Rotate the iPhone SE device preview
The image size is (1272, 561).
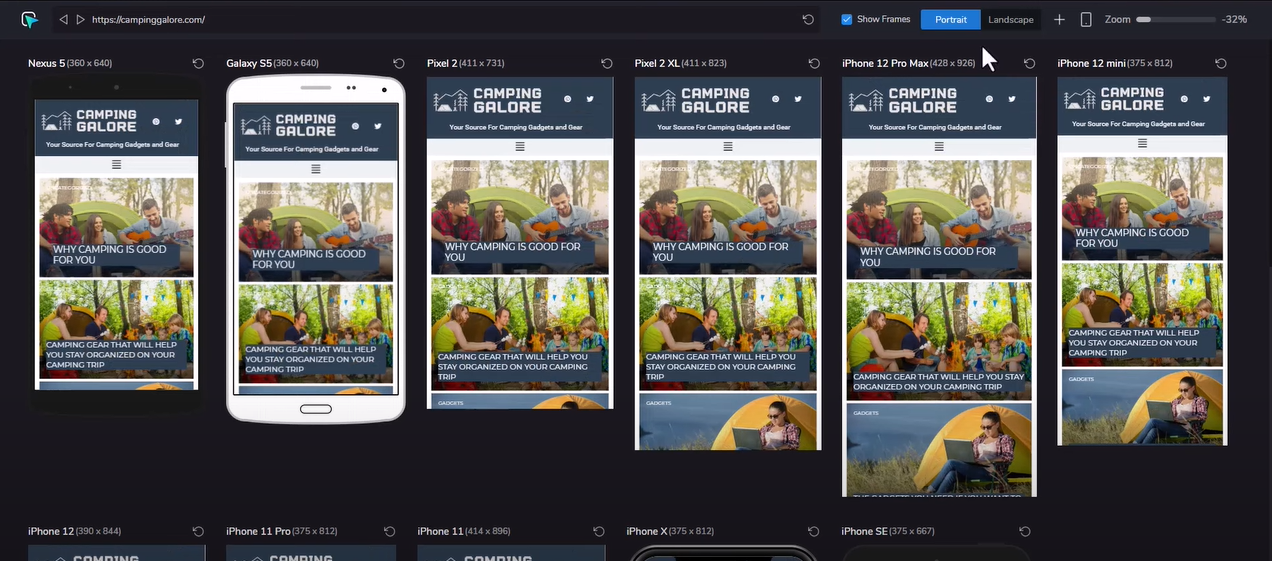(x=1023, y=531)
